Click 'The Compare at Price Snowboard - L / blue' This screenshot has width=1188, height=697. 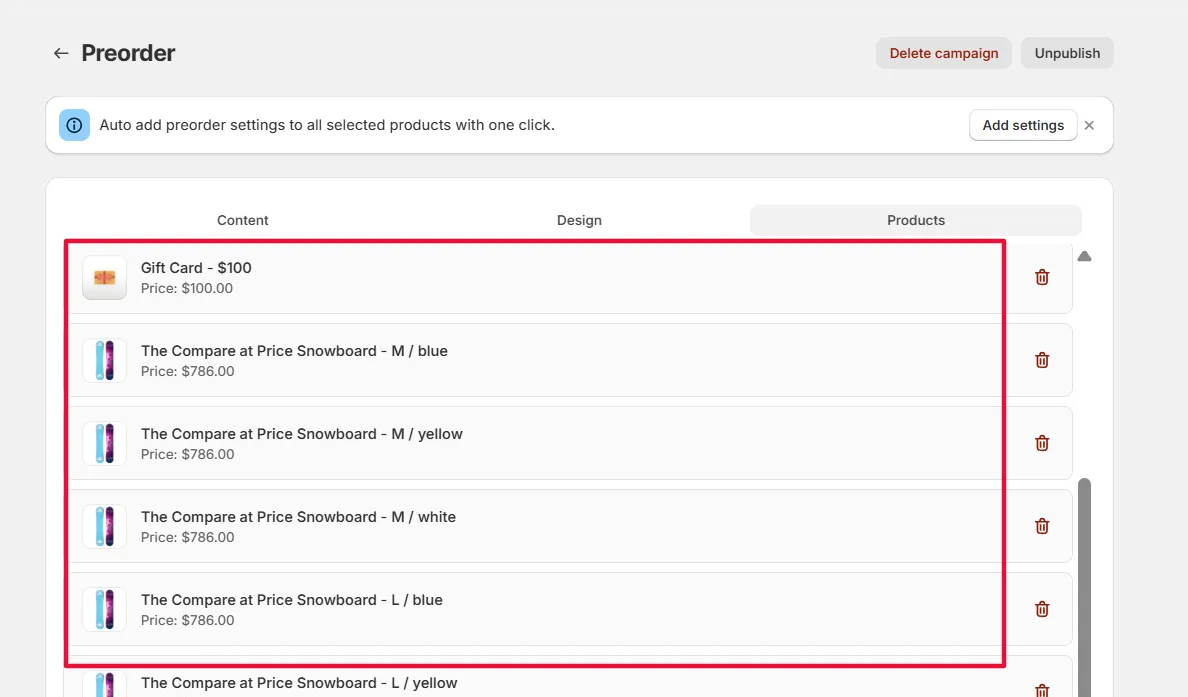[292, 600]
